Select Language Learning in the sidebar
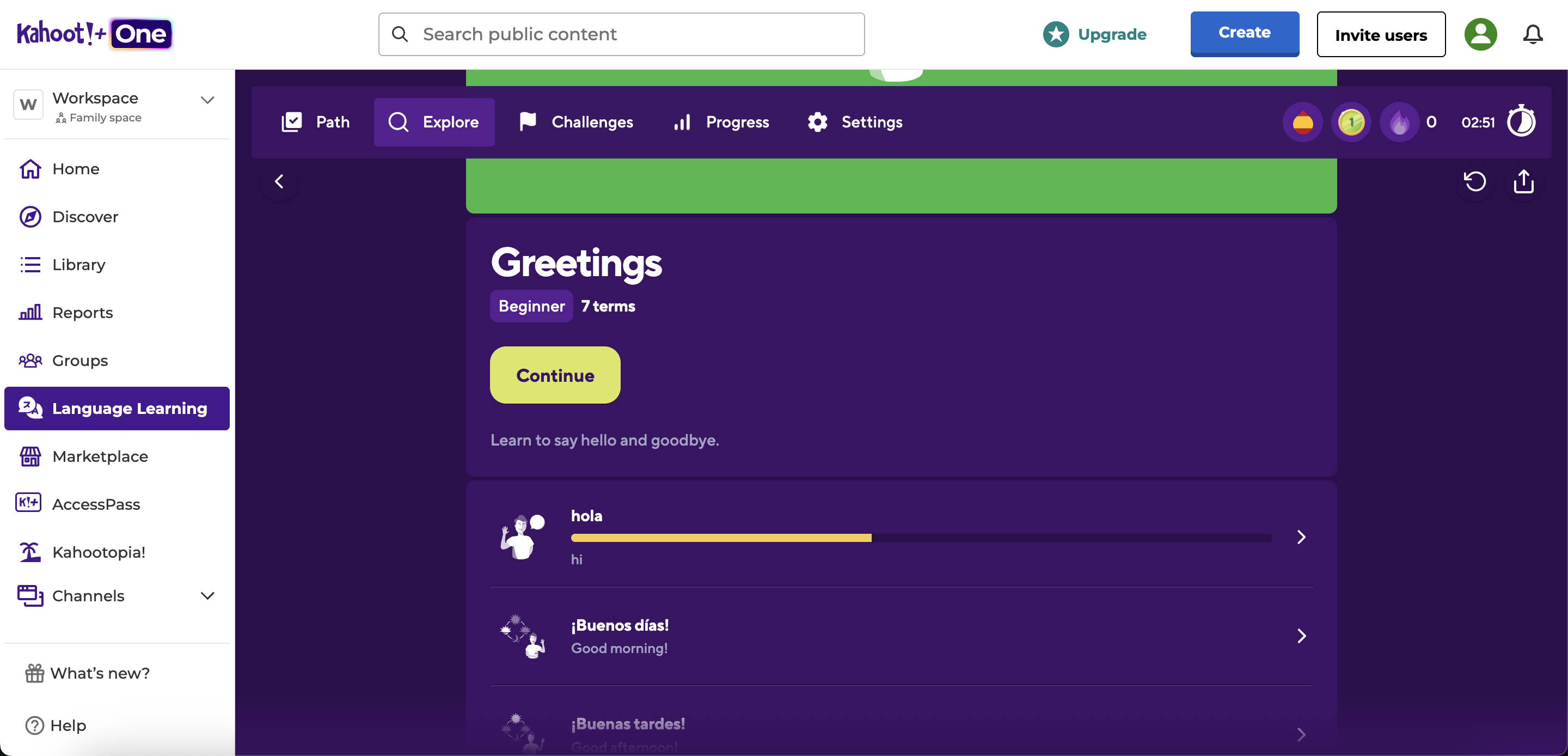 coord(117,408)
